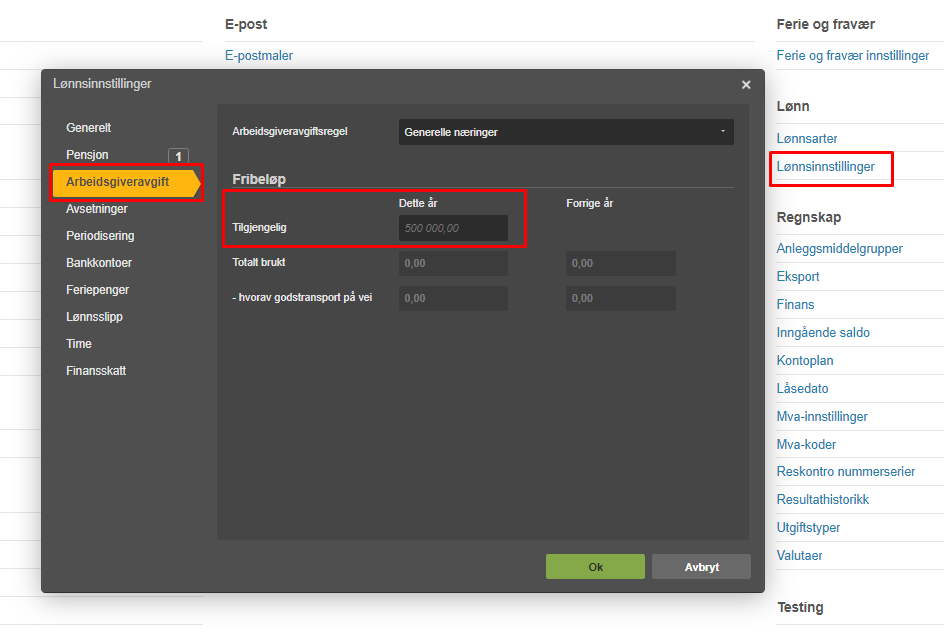The height and width of the screenshot is (633, 944).
Task: Click the Lønnsinnstillinger dialog title
Action: pos(102,84)
